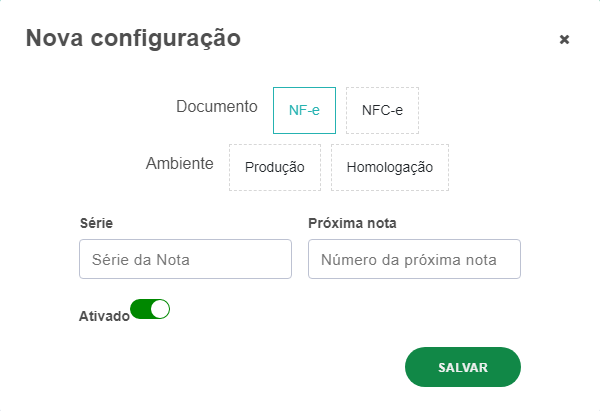Screen dimensions: 600x411
Task: Click the Ativado label text
Action: click(x=104, y=316)
